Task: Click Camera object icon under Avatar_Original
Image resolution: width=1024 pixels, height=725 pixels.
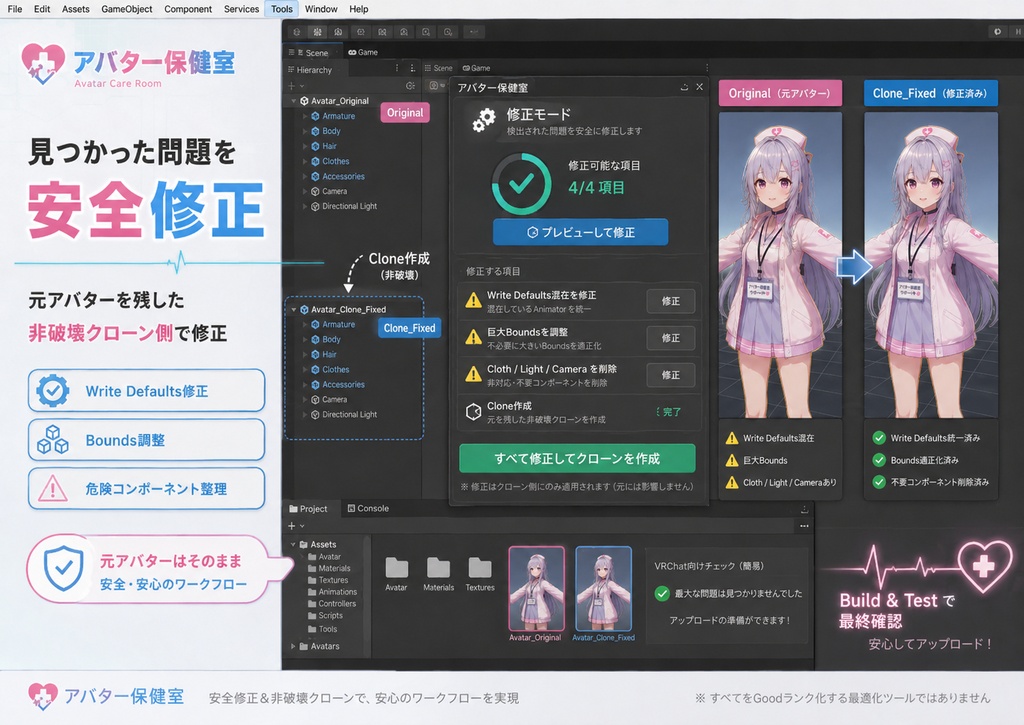Action: point(315,191)
